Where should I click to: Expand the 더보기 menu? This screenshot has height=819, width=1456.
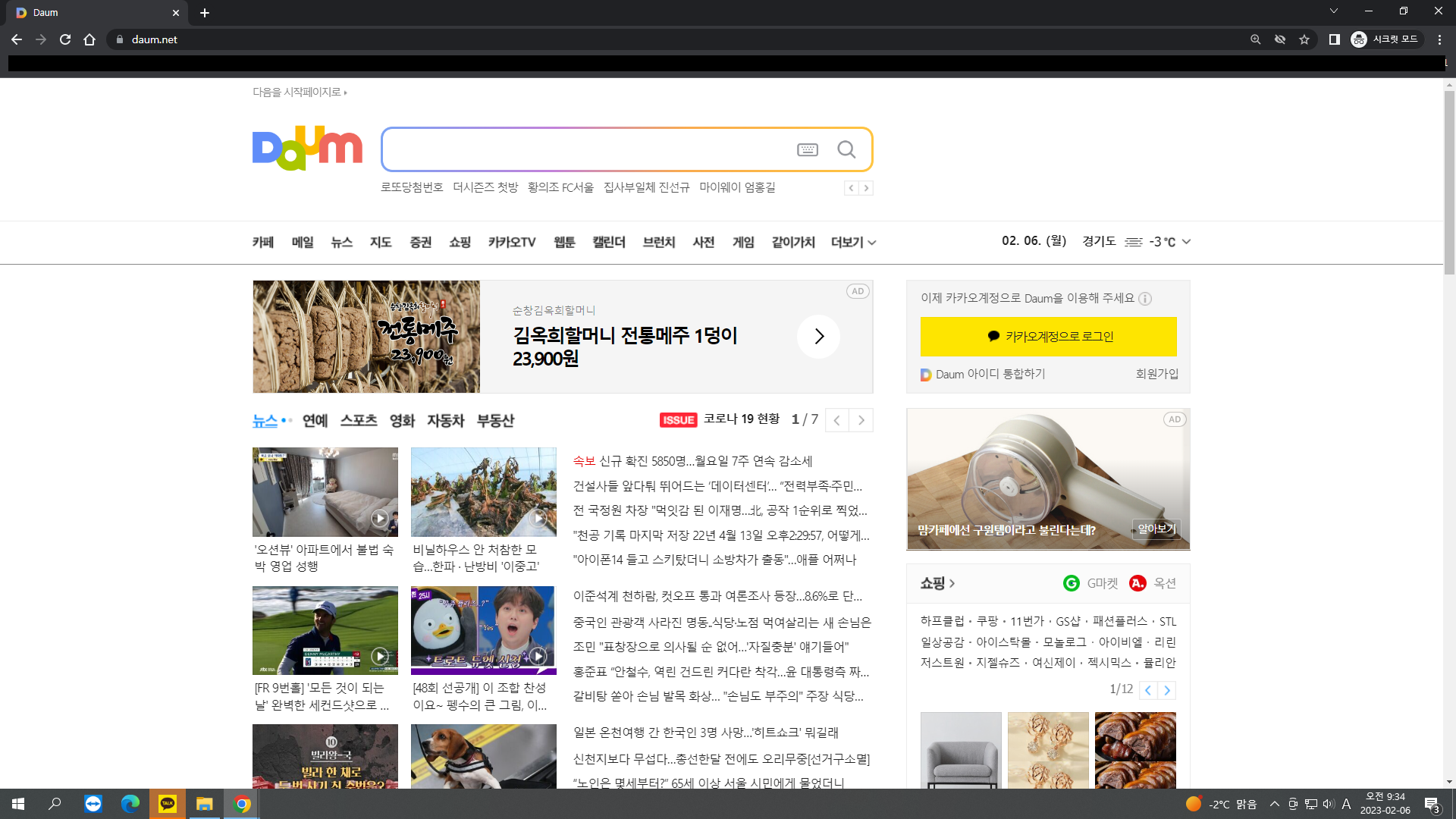854,243
